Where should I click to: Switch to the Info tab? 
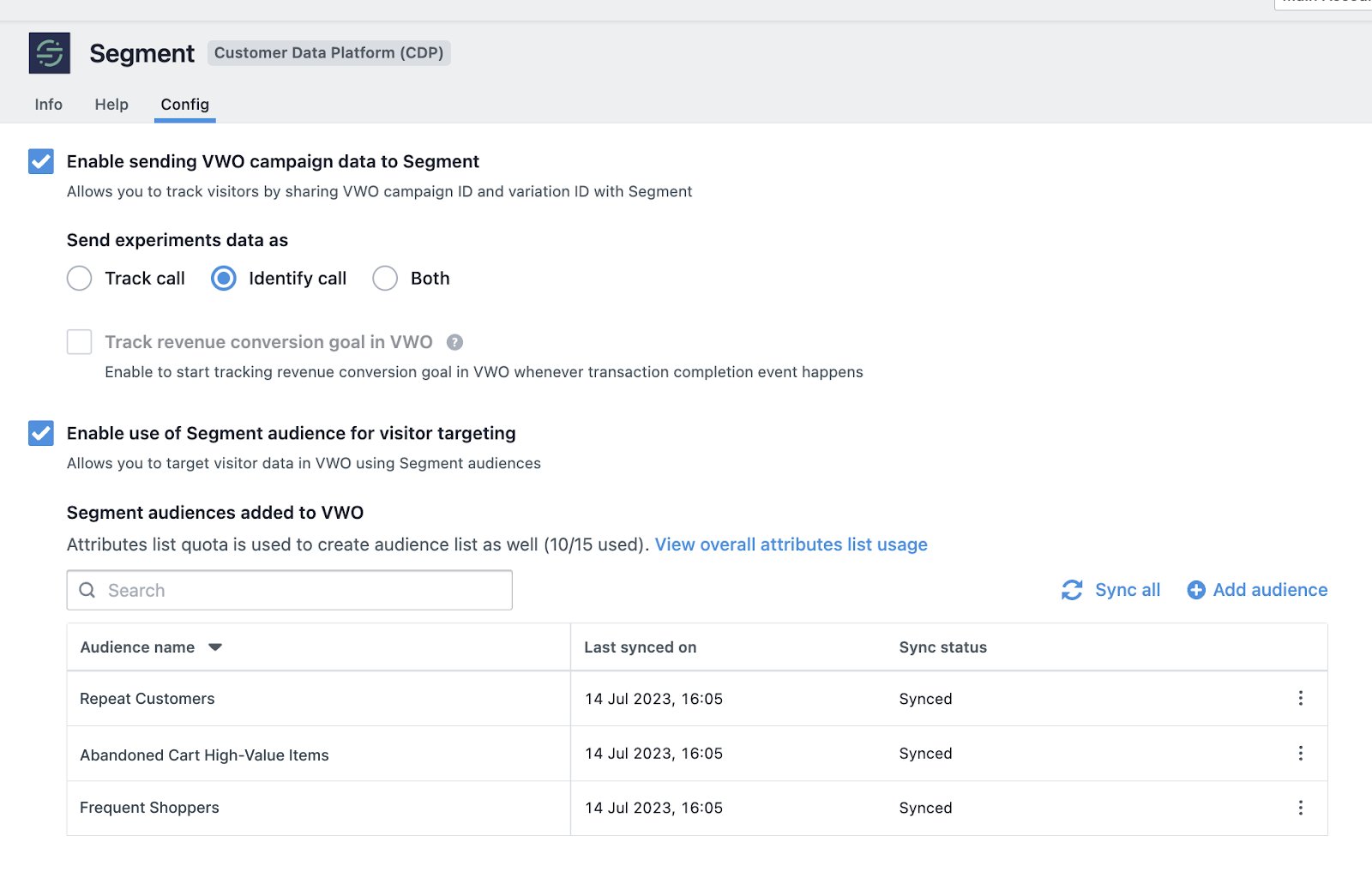click(x=49, y=105)
